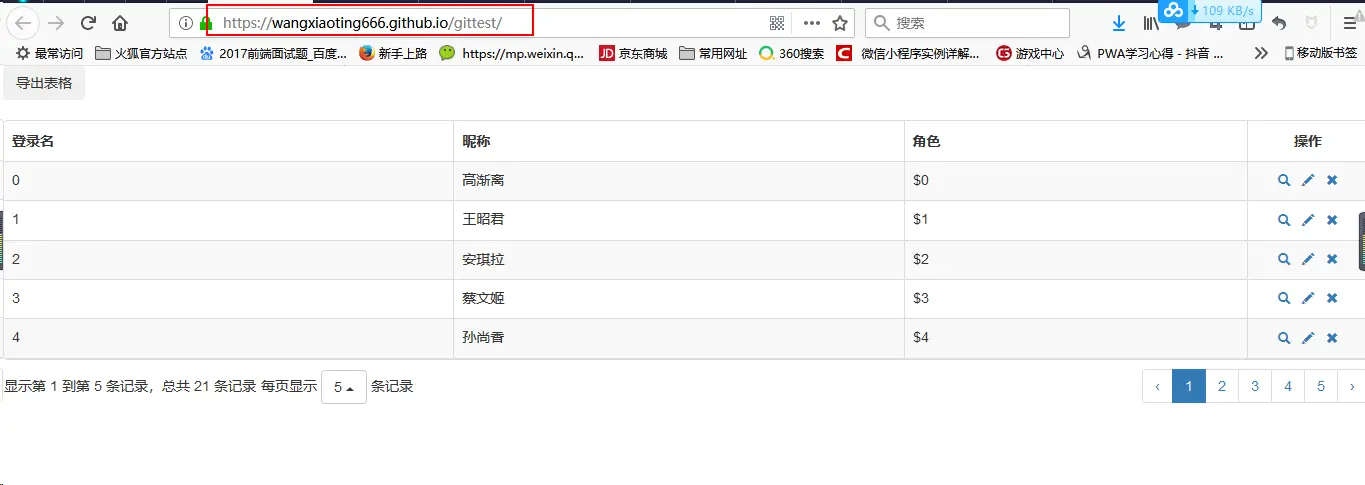Edit the 安琪拉 record
Viewport: 1365px width, 485px height.
pos(1308,259)
